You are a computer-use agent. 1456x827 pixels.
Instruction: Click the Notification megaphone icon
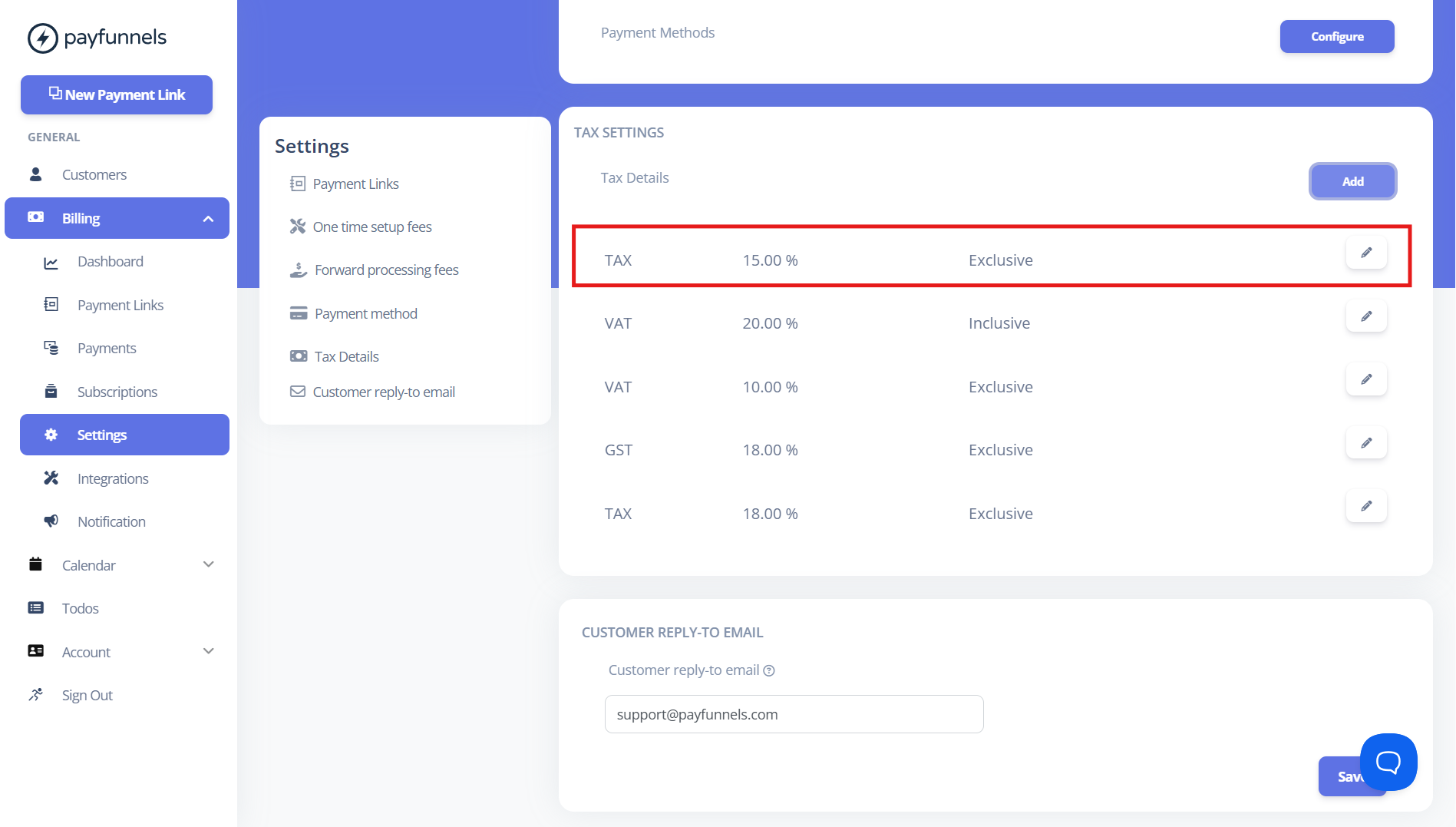click(51, 521)
